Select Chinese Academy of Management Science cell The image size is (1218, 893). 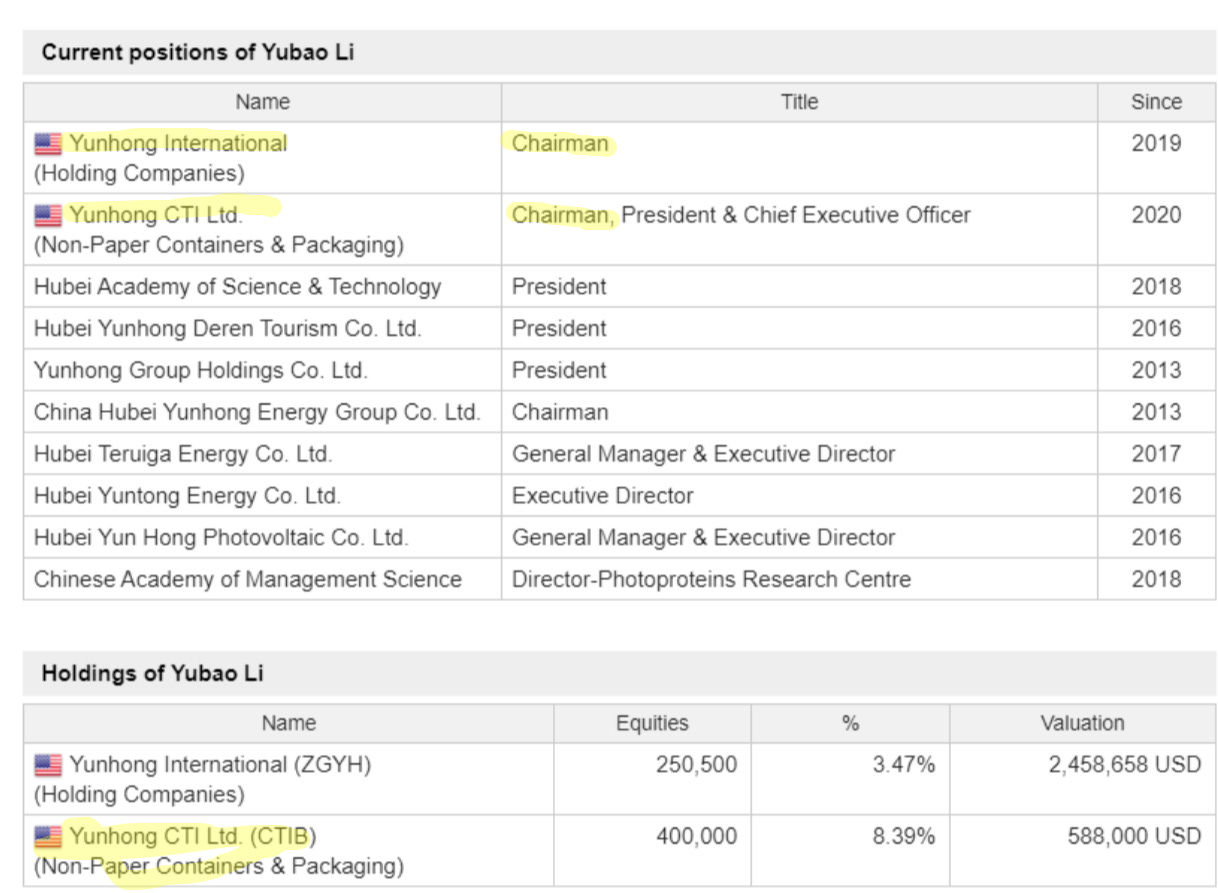[262, 580]
